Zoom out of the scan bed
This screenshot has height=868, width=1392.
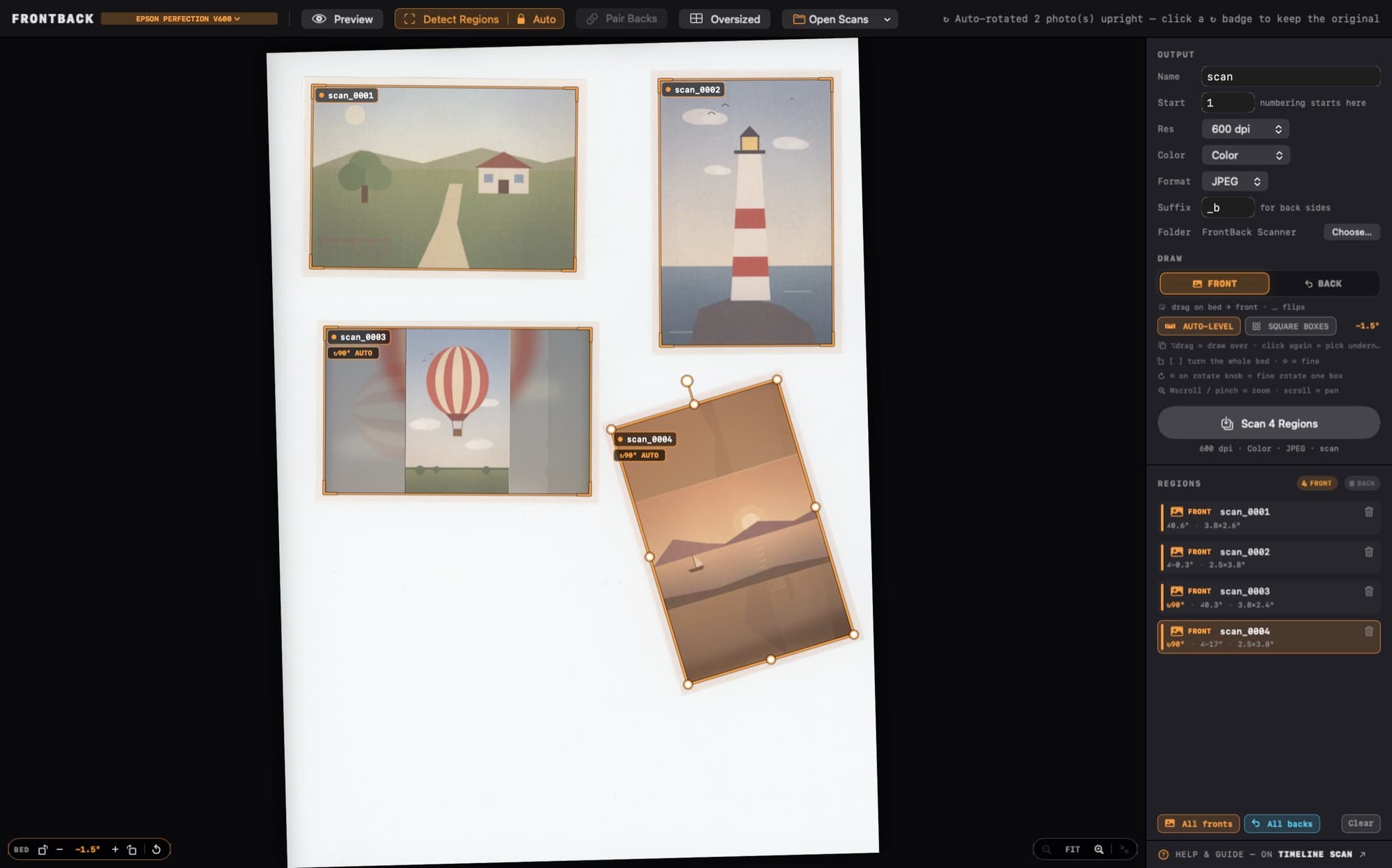(x=1046, y=849)
